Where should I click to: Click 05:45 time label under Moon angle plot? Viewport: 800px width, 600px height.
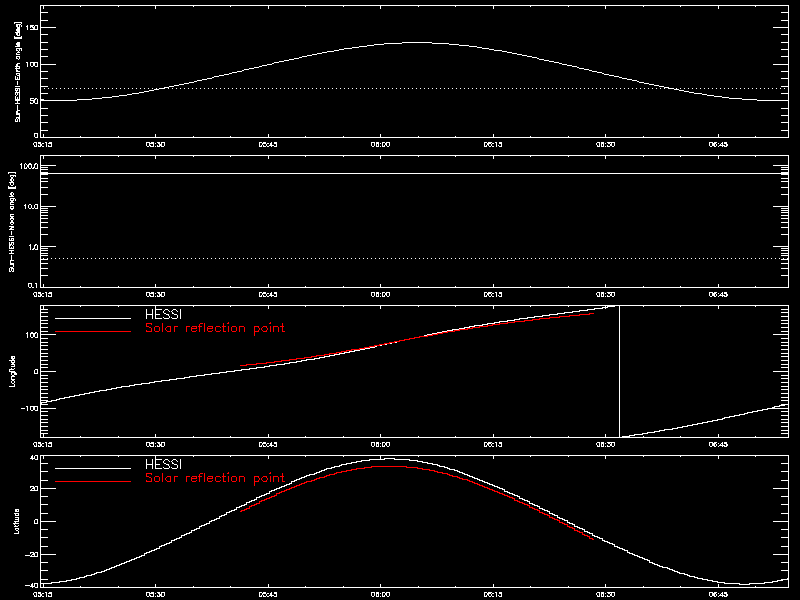point(268,294)
